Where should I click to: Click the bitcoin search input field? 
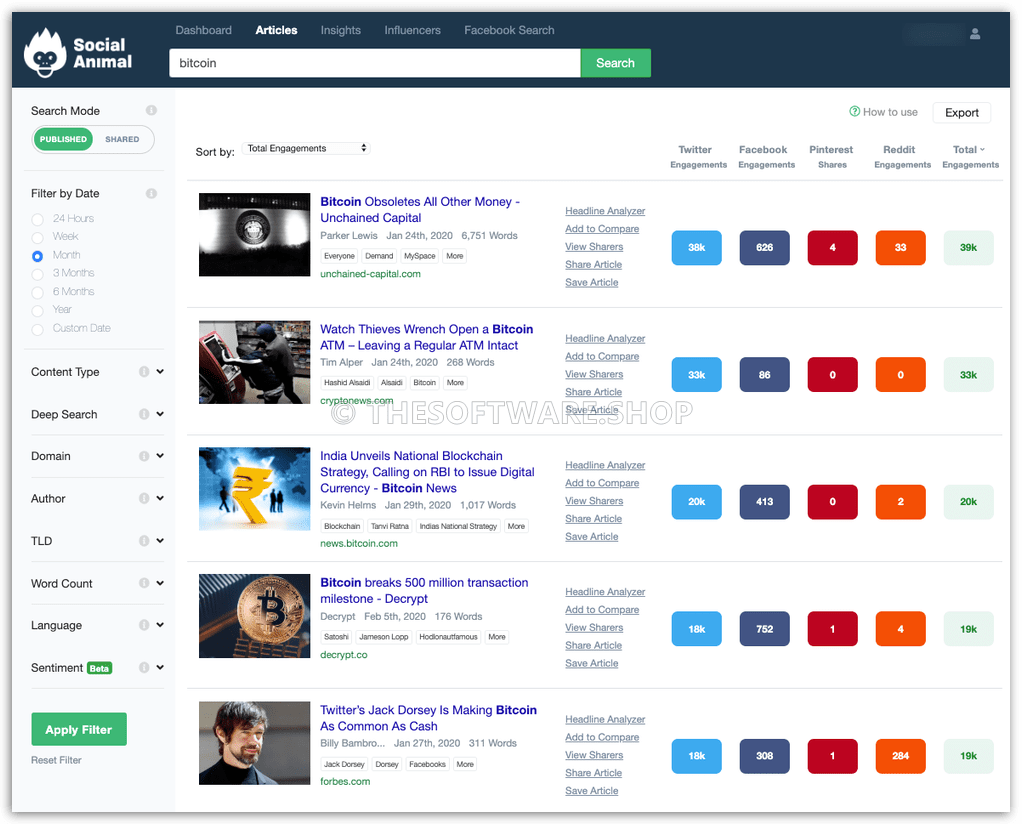coord(374,63)
